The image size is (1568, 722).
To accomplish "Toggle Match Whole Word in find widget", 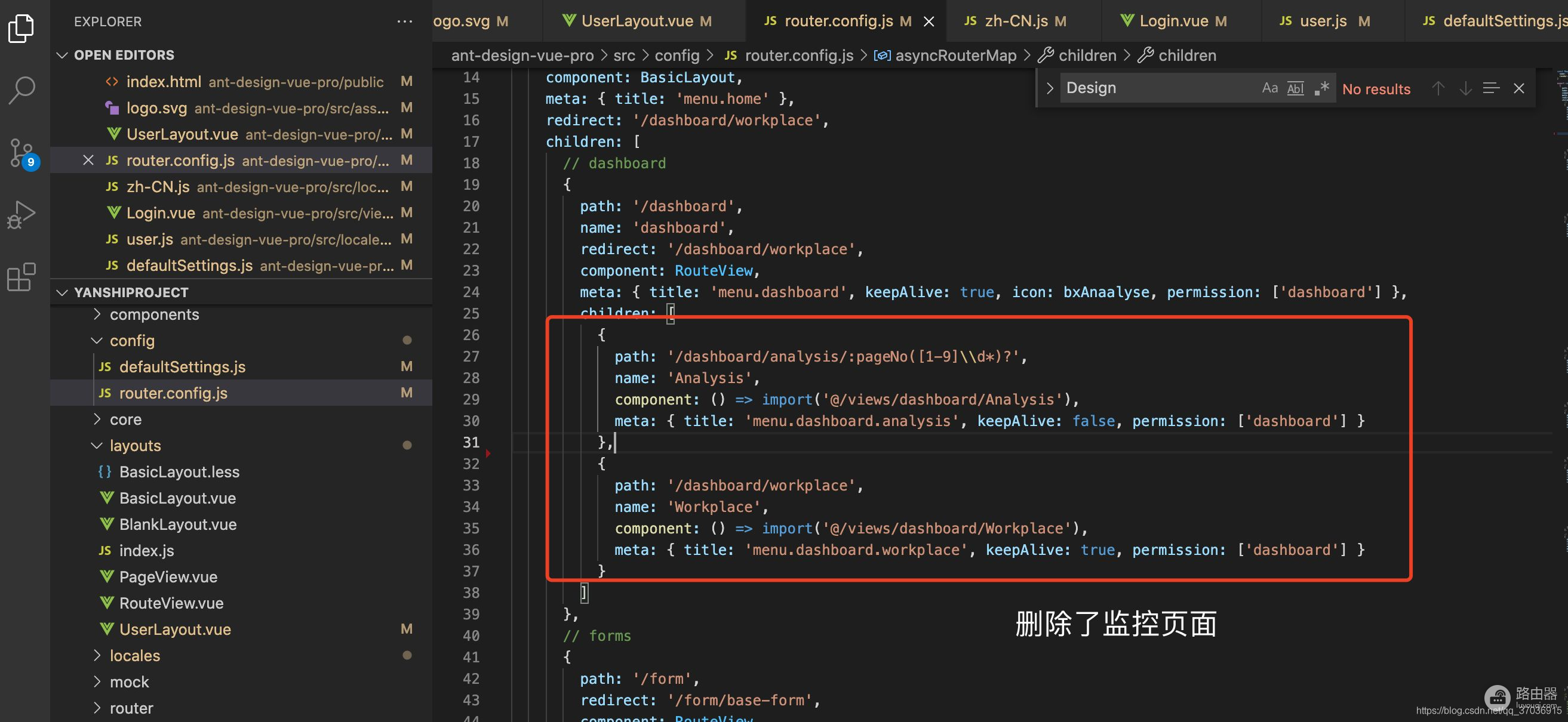I will pyautogui.click(x=1295, y=88).
